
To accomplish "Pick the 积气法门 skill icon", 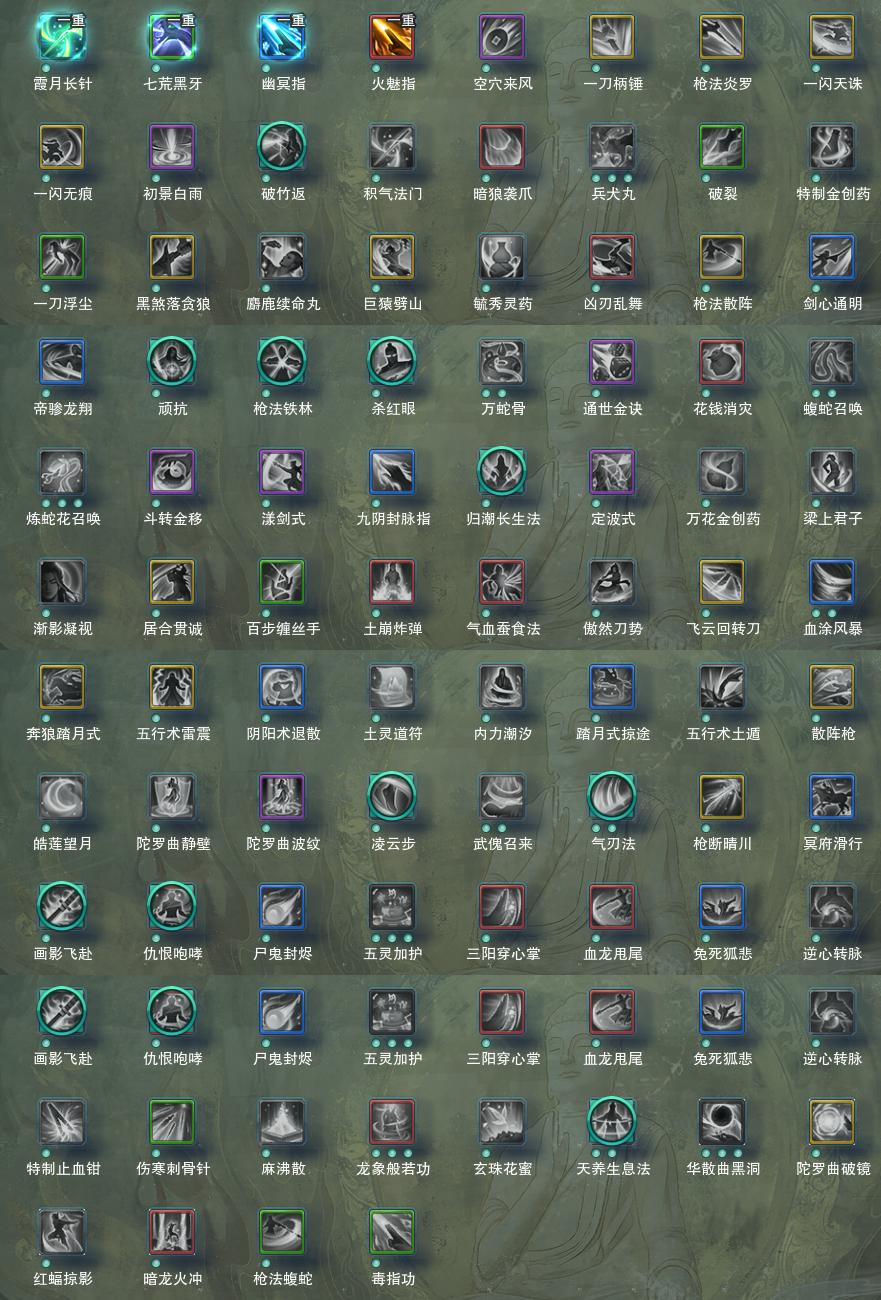I will click(392, 147).
